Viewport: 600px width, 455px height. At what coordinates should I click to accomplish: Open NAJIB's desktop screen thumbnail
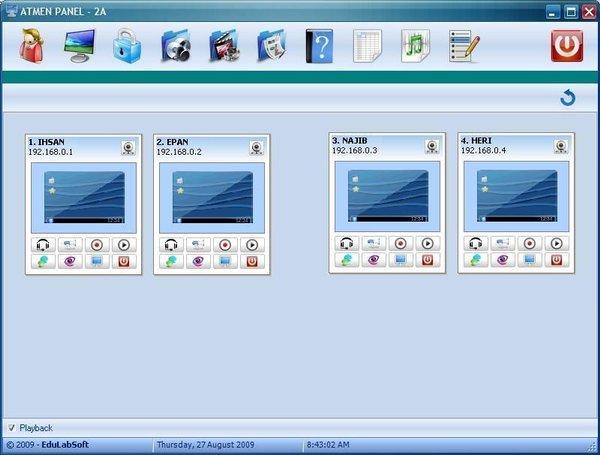click(387, 194)
